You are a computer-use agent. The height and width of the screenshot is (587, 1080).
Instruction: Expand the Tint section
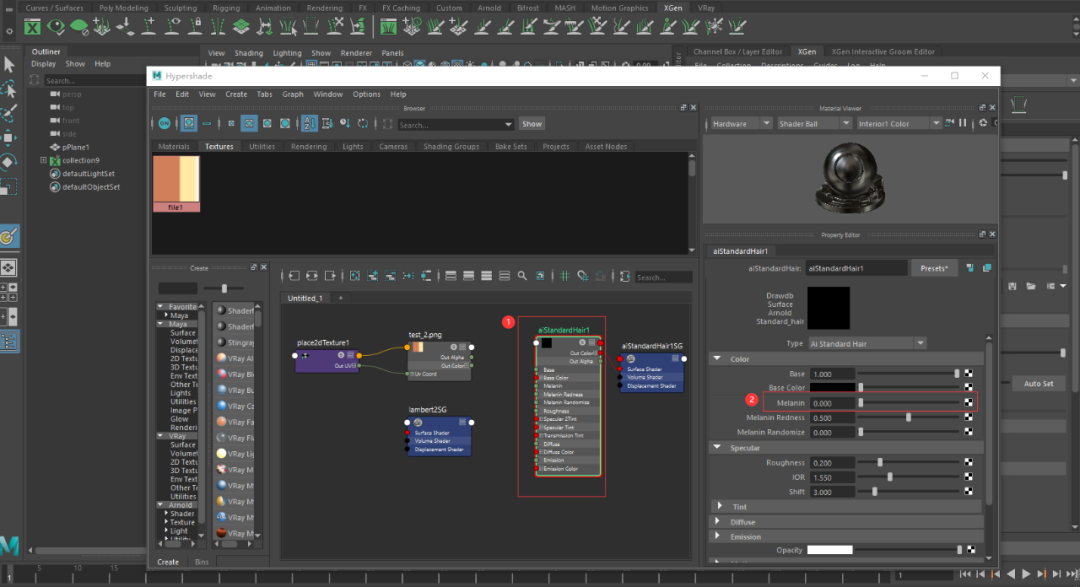tap(720, 506)
